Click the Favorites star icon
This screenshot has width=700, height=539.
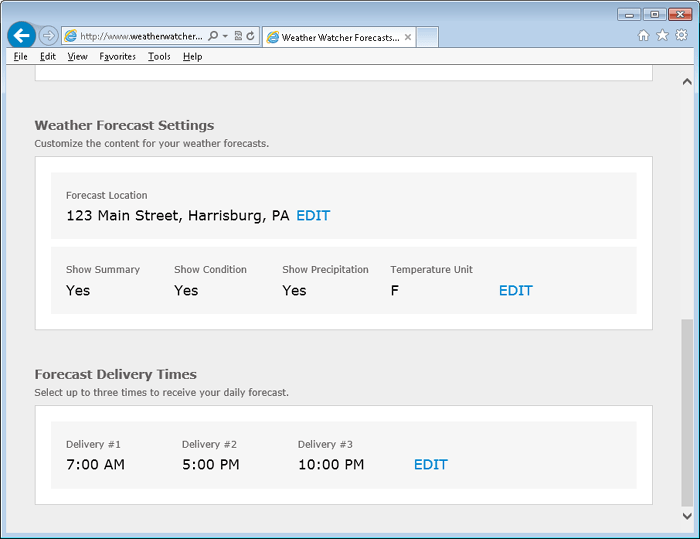[662, 35]
